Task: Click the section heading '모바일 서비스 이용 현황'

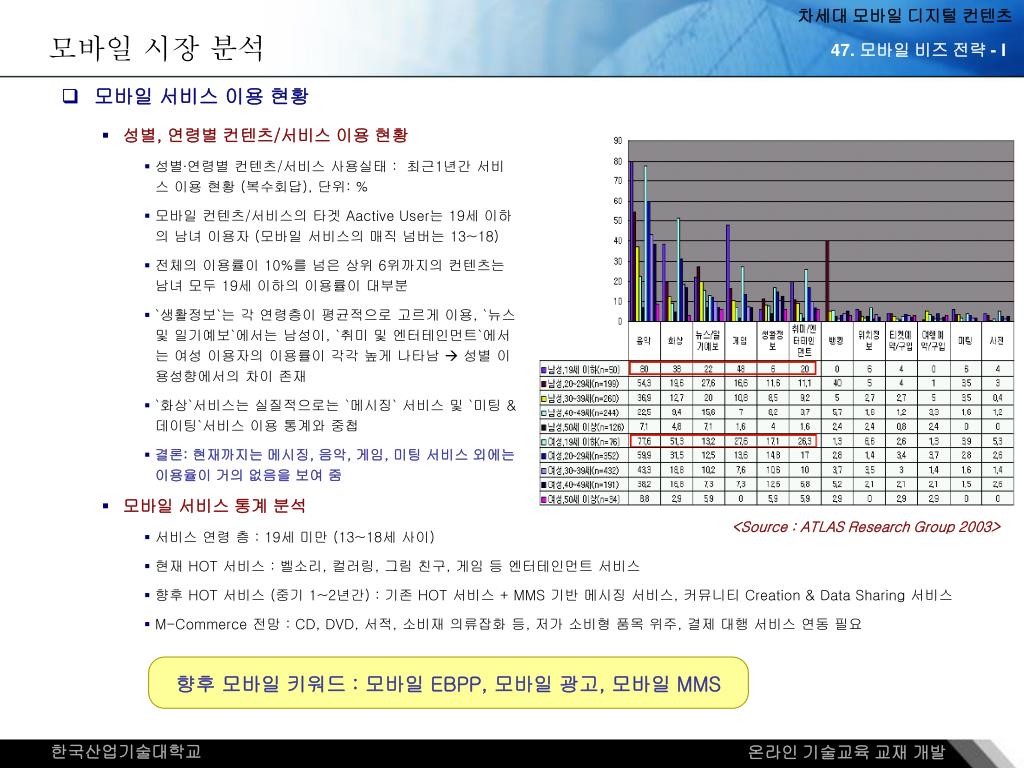Action: pyautogui.click(x=202, y=96)
